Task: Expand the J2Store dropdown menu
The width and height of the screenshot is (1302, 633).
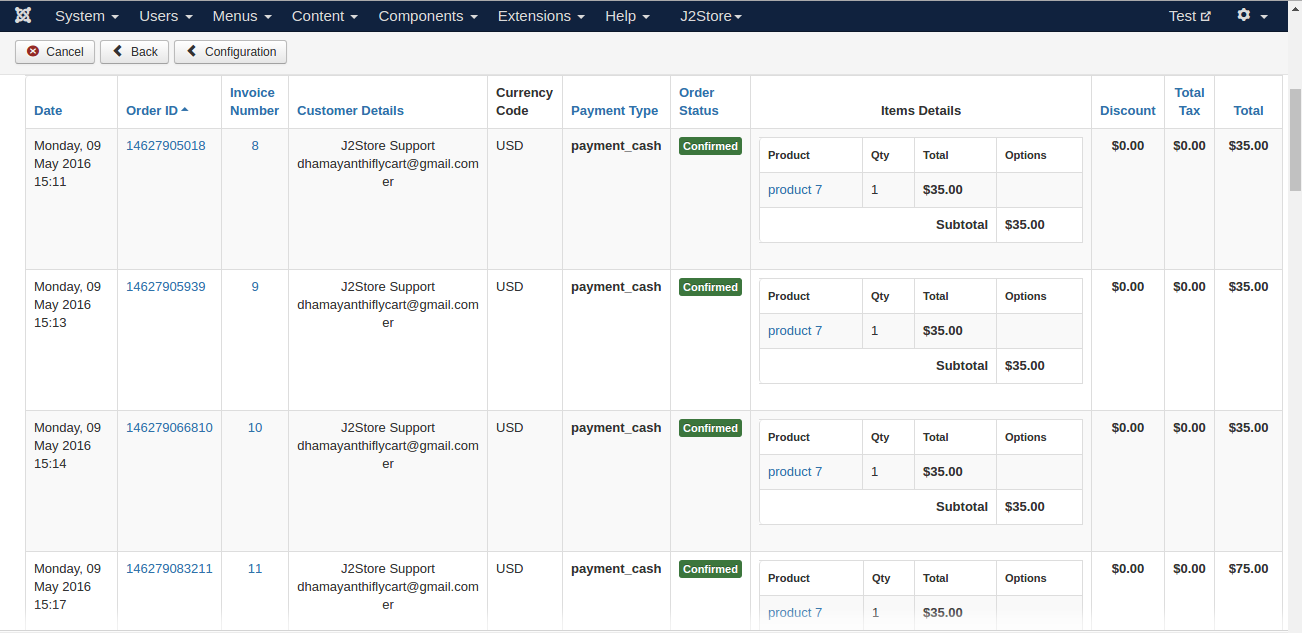Action: click(x=711, y=16)
